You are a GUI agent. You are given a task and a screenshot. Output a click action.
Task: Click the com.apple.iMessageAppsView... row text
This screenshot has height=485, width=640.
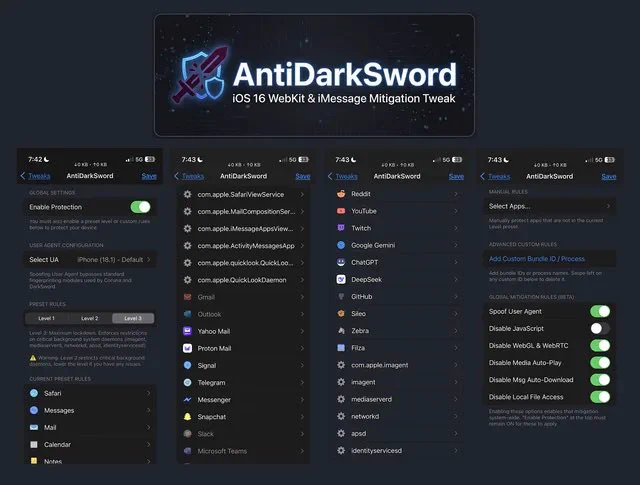245,229
